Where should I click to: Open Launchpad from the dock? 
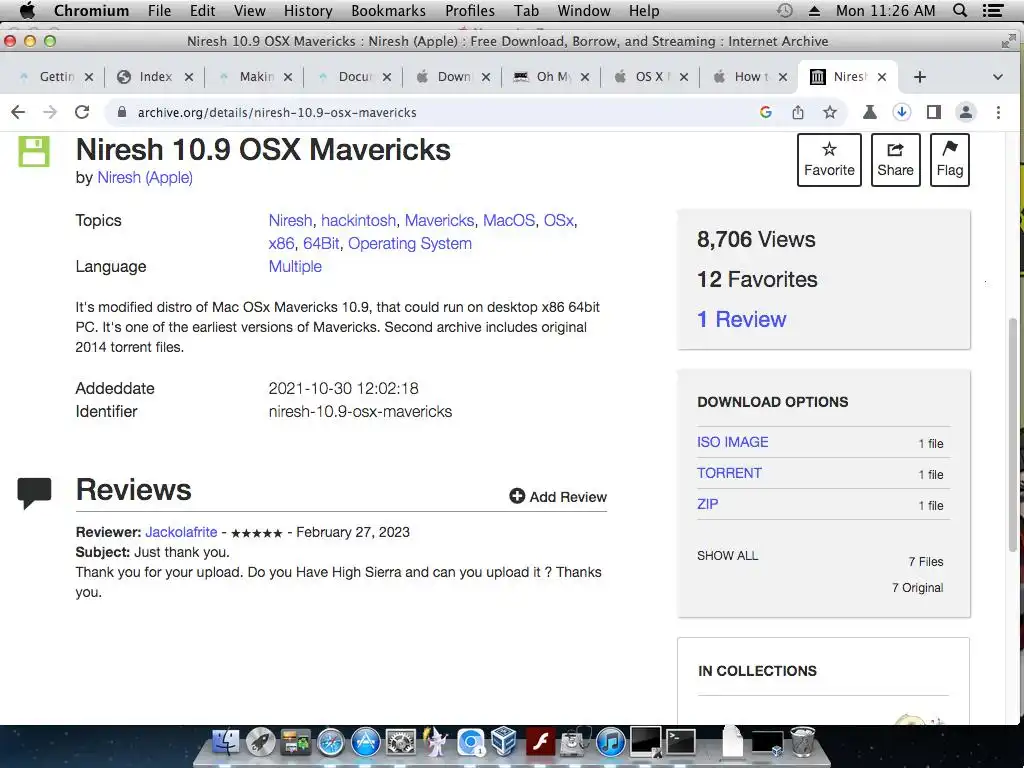point(261,743)
